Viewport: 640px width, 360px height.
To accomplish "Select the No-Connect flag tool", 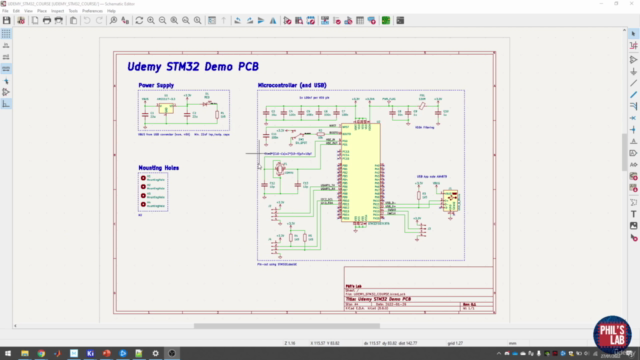I will [633, 118].
